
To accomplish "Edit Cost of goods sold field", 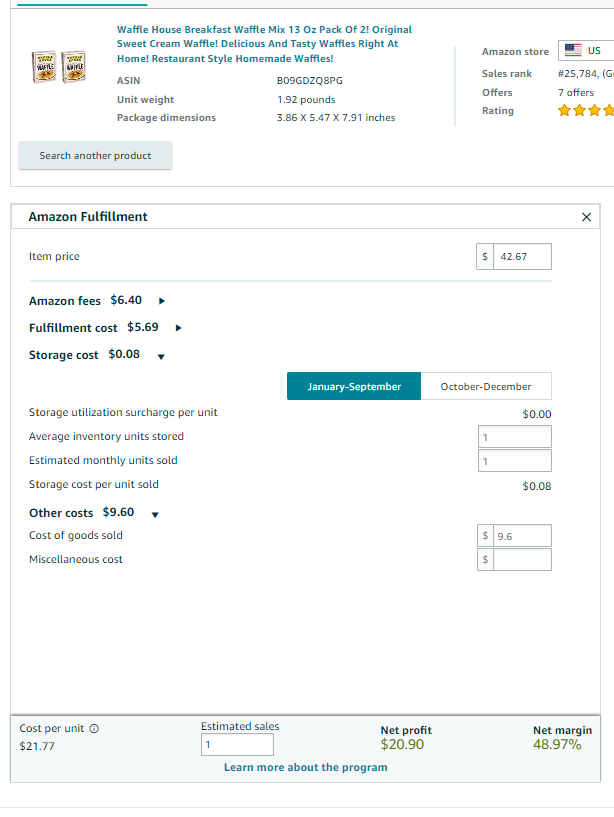I will pyautogui.click(x=522, y=536).
